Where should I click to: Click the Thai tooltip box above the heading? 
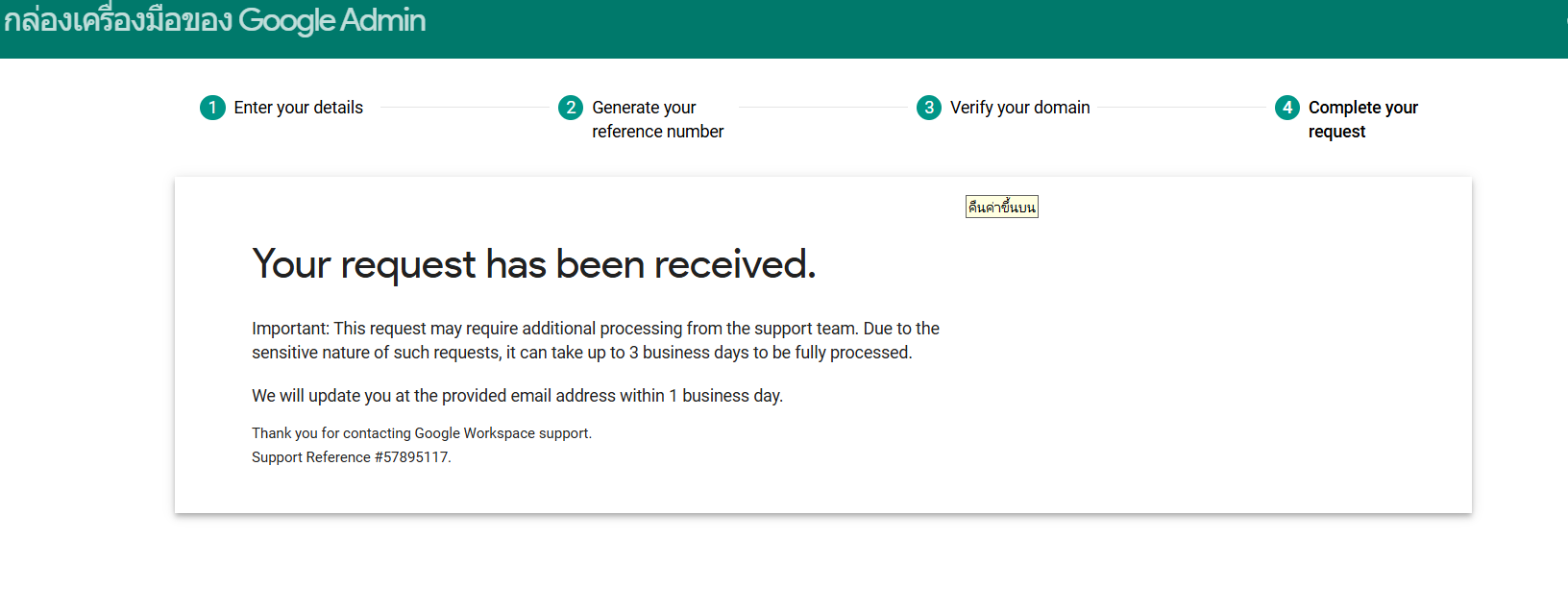[x=1002, y=207]
